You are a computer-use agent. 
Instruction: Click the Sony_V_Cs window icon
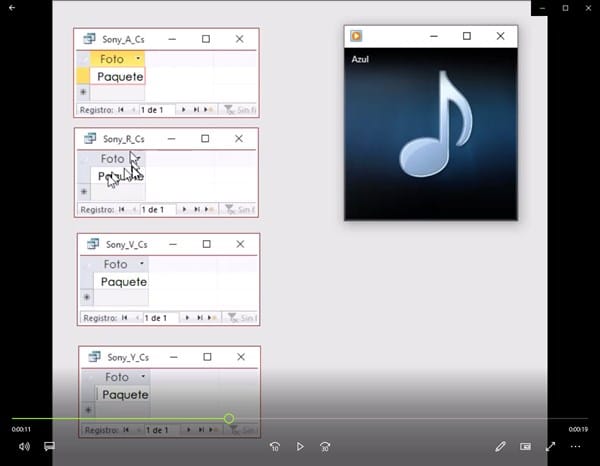tap(93, 244)
